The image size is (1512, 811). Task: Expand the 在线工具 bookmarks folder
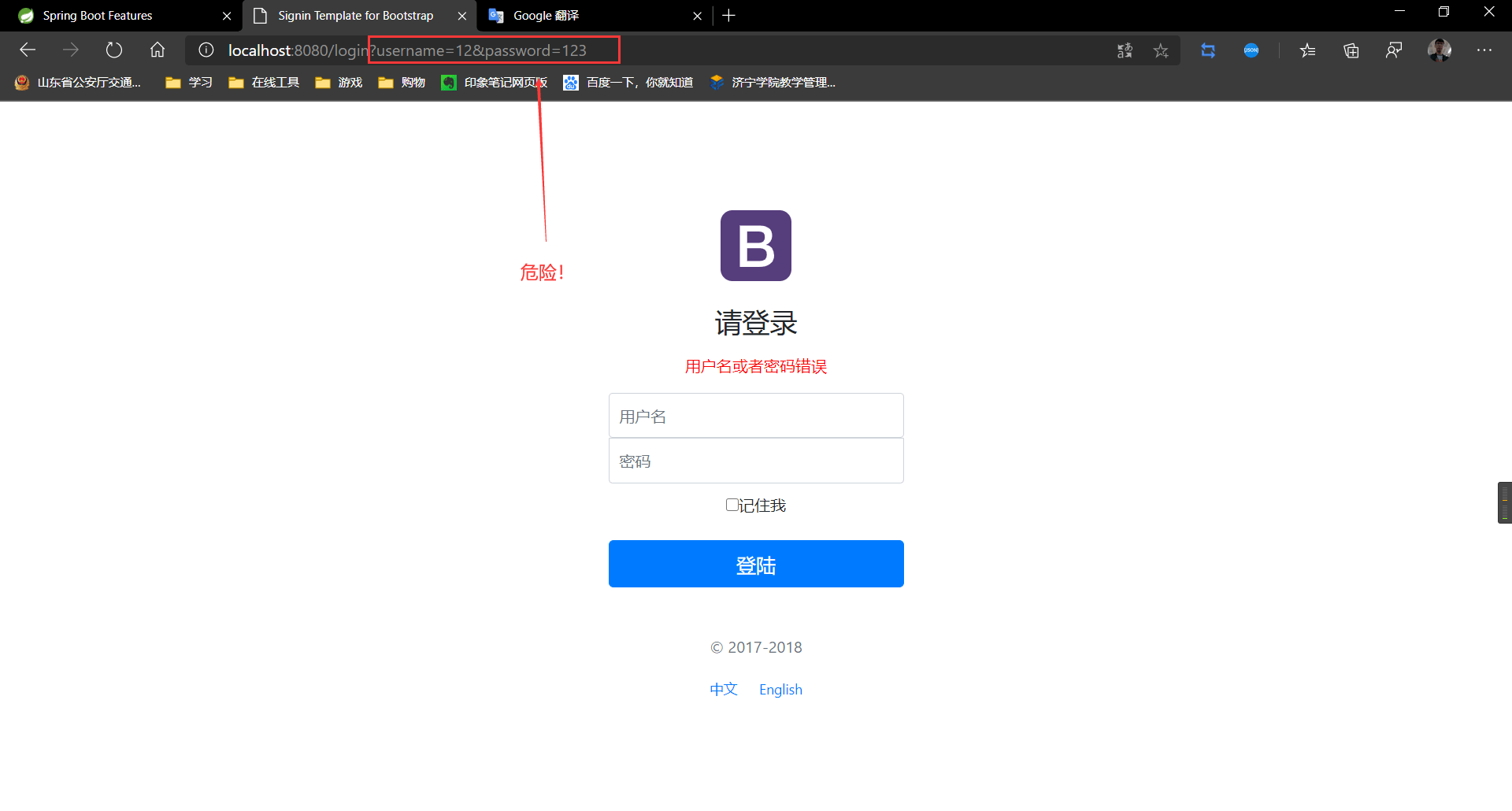coord(264,82)
